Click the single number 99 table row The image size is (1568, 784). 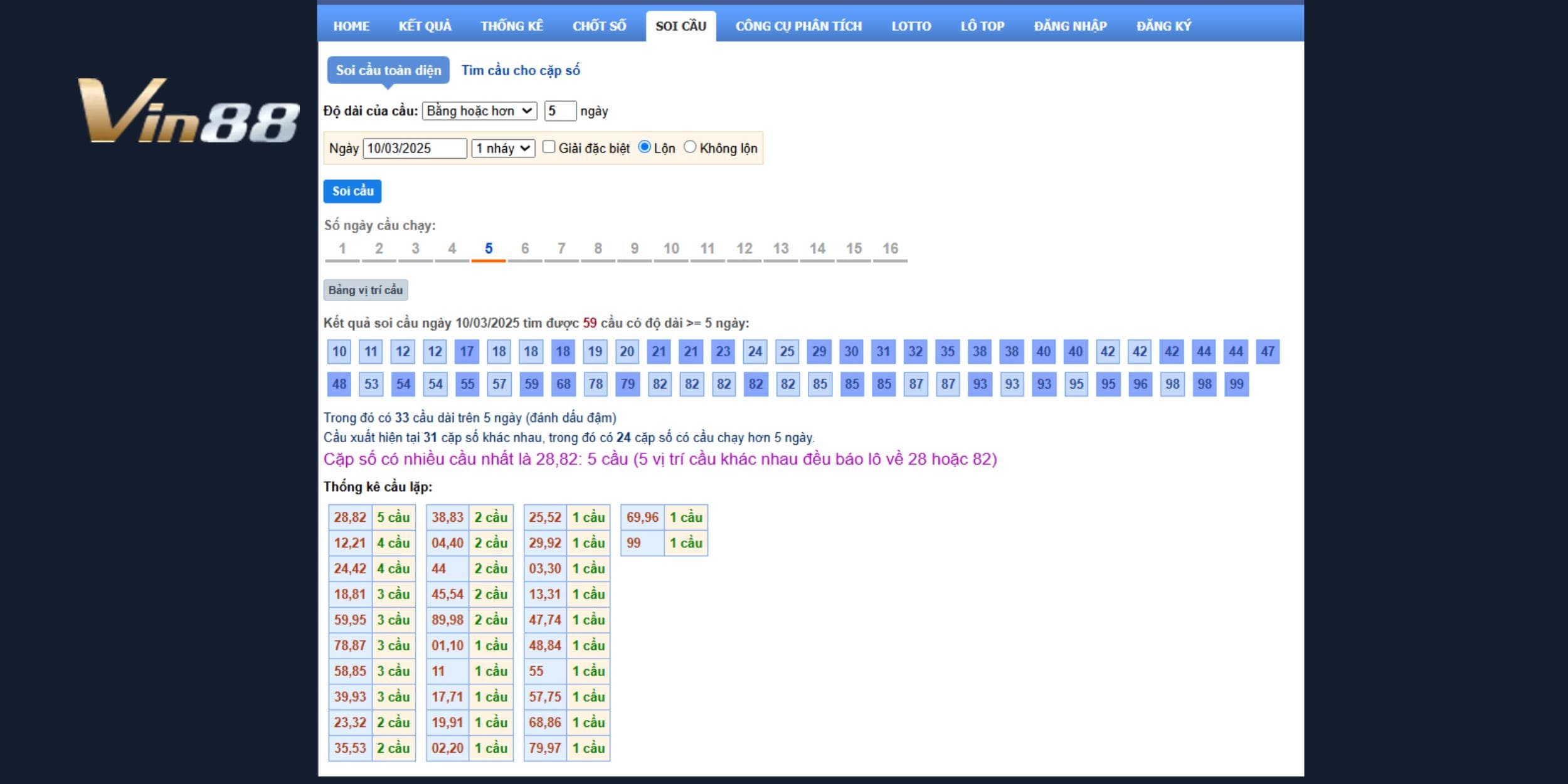click(x=664, y=544)
